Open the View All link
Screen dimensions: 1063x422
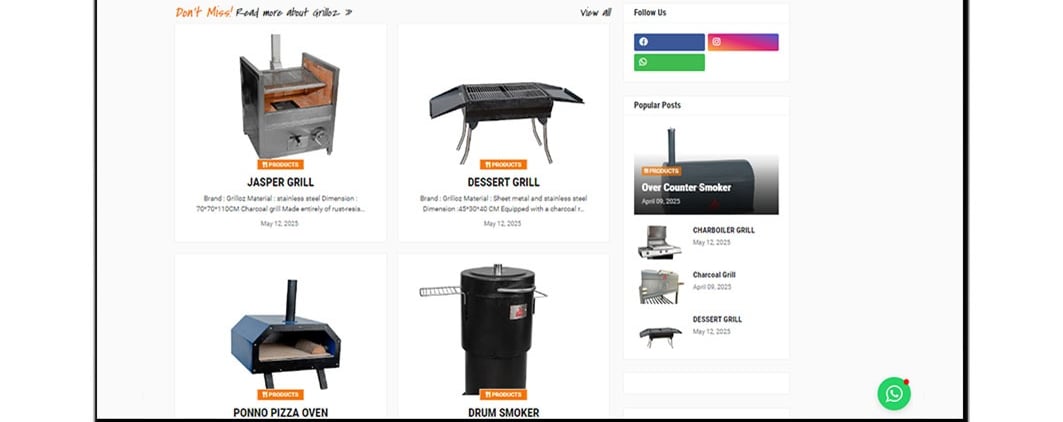coord(596,12)
